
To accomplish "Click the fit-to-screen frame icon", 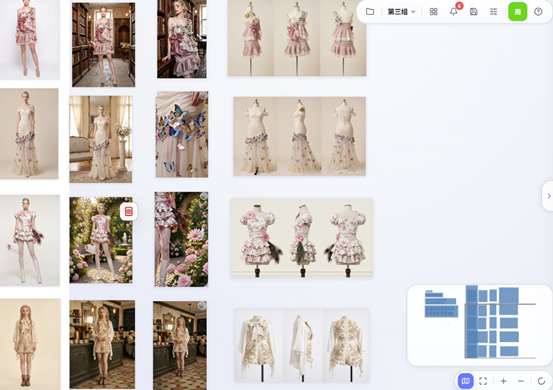I will (x=483, y=381).
